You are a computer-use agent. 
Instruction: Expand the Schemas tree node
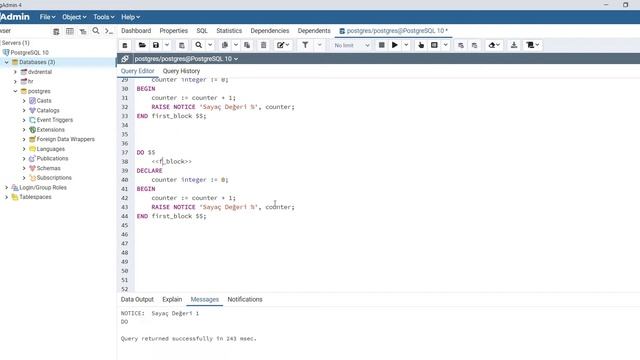[x=24, y=168]
